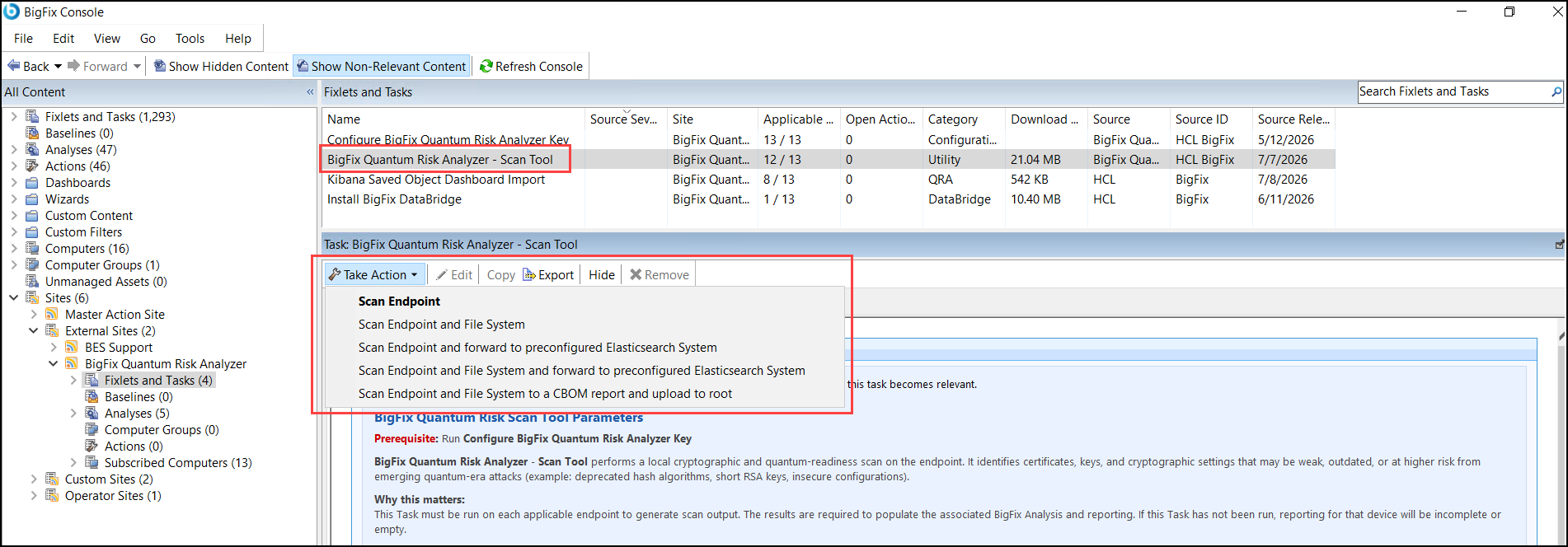Select Install BigFix DataBridge row

point(828,199)
